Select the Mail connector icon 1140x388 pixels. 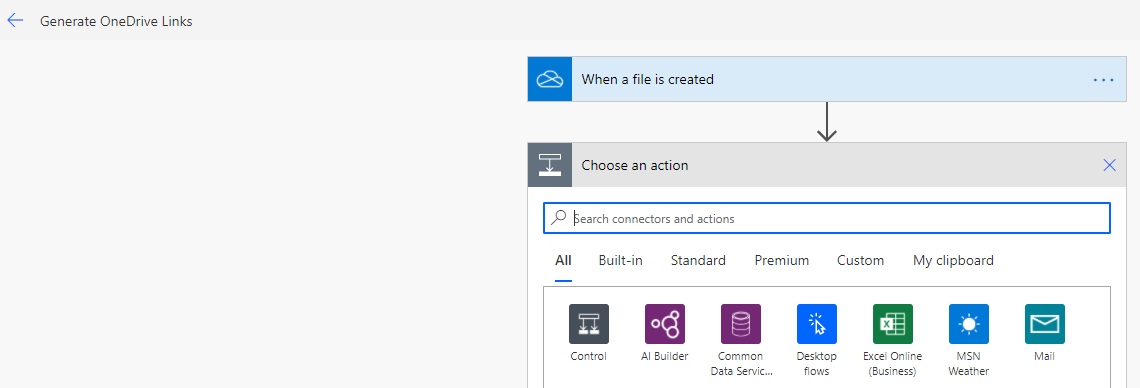[x=1045, y=324]
